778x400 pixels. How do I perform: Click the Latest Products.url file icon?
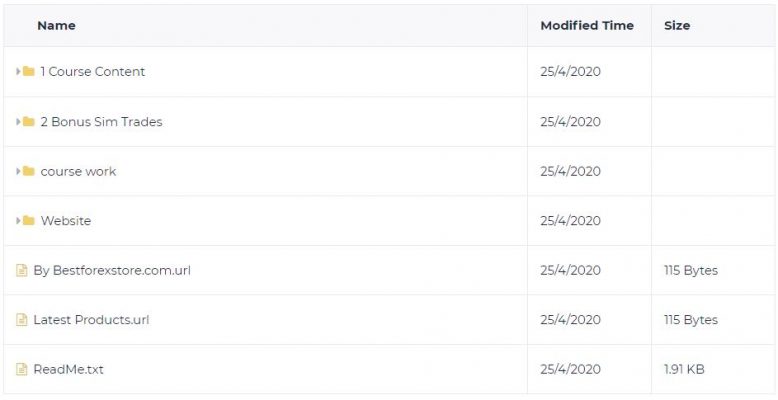[x=22, y=320]
